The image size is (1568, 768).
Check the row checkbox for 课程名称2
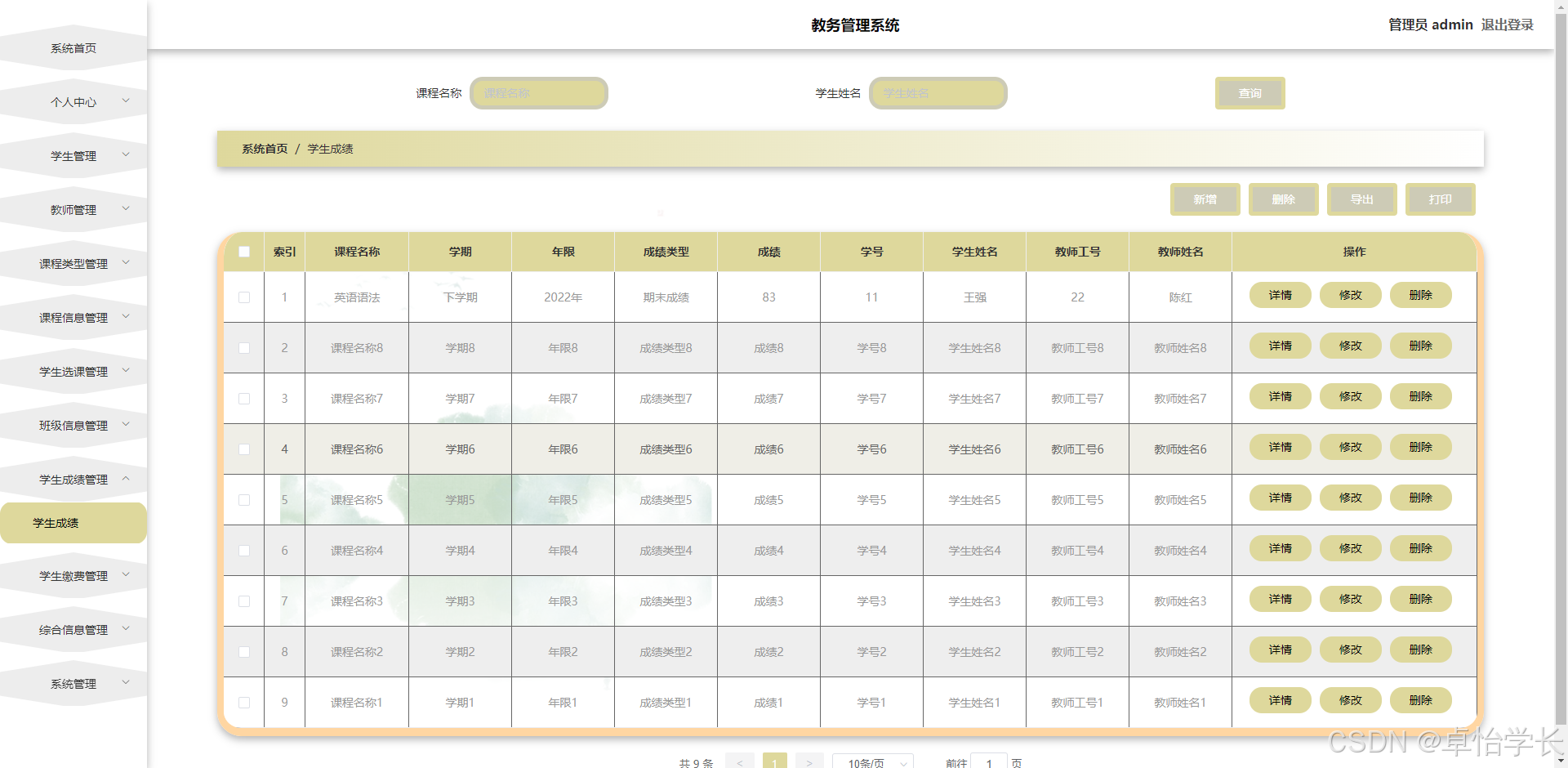point(244,652)
